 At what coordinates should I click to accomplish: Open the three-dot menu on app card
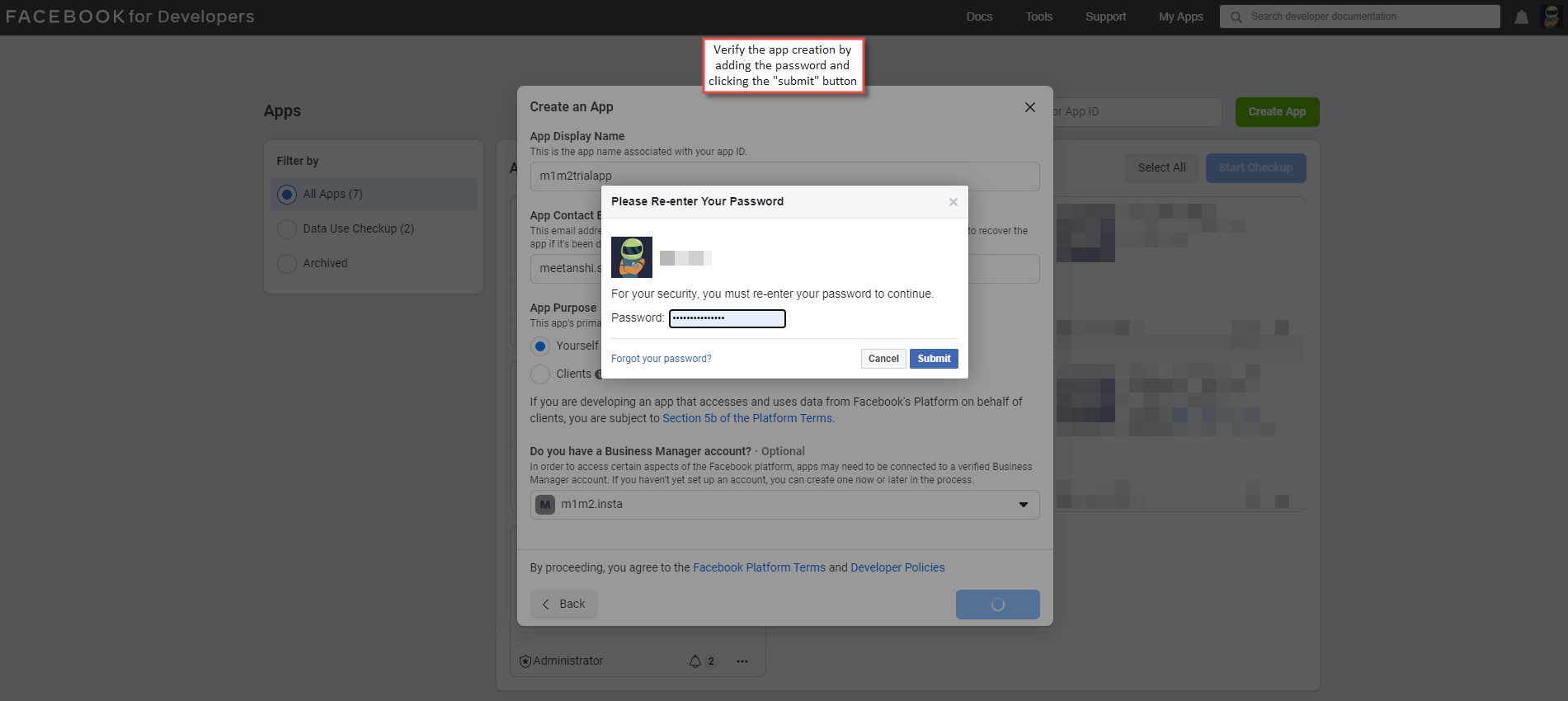742,661
